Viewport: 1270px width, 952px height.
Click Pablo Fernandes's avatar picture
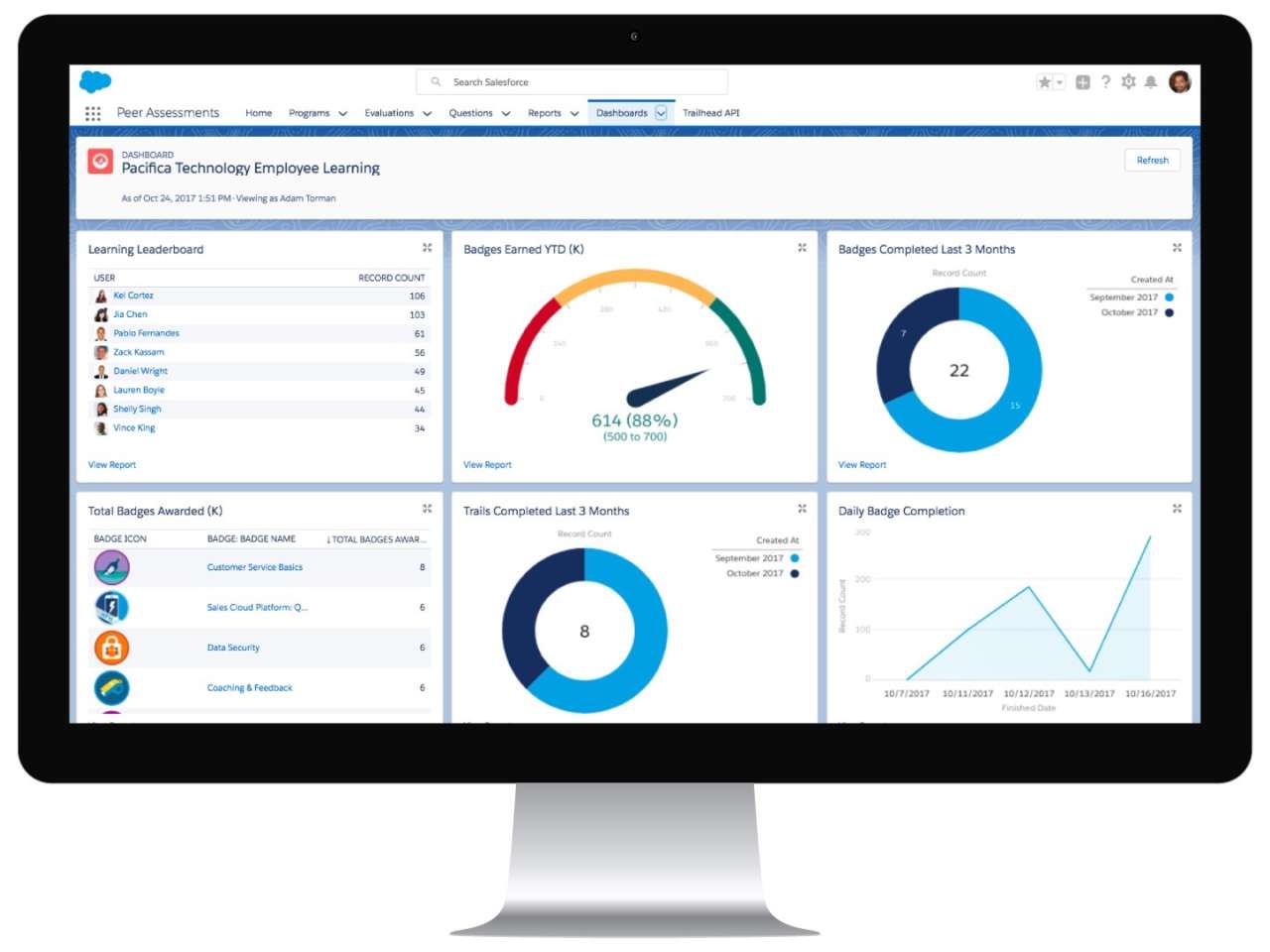100,333
